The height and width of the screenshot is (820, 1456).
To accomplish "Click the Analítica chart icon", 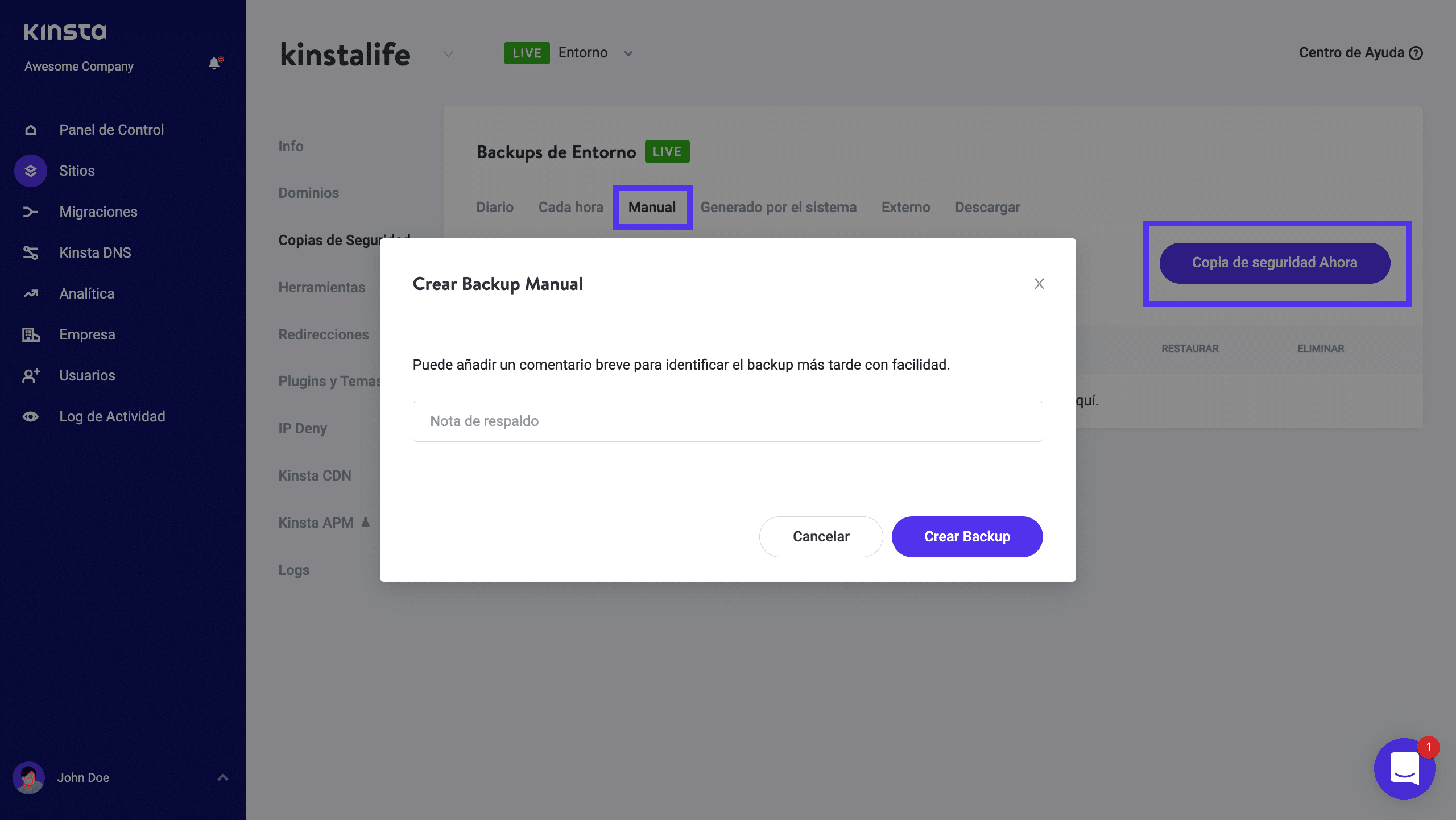I will [x=31, y=294].
